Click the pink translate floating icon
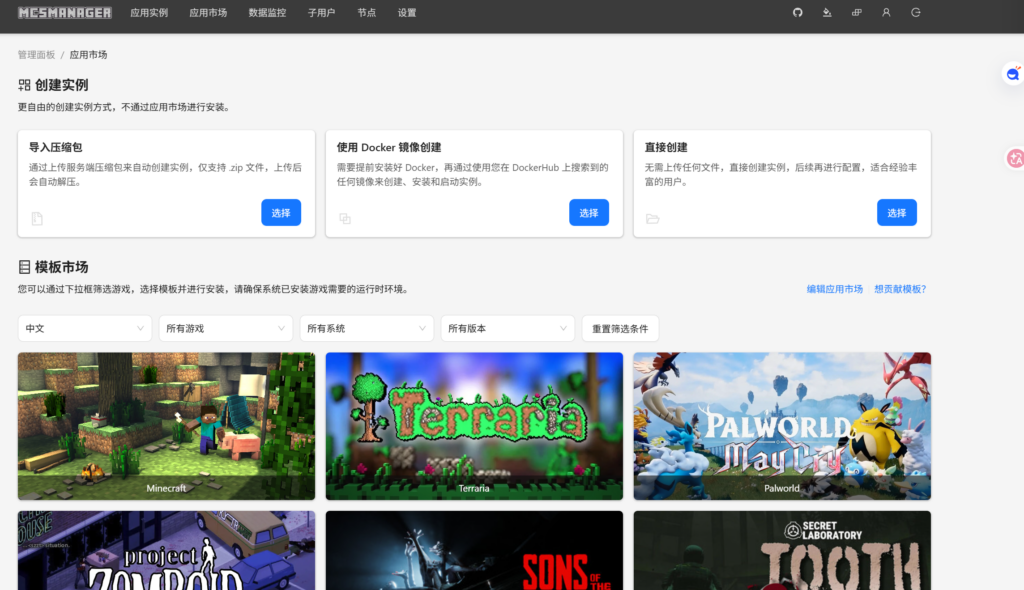Viewport: 1024px width, 590px height. [x=1014, y=158]
